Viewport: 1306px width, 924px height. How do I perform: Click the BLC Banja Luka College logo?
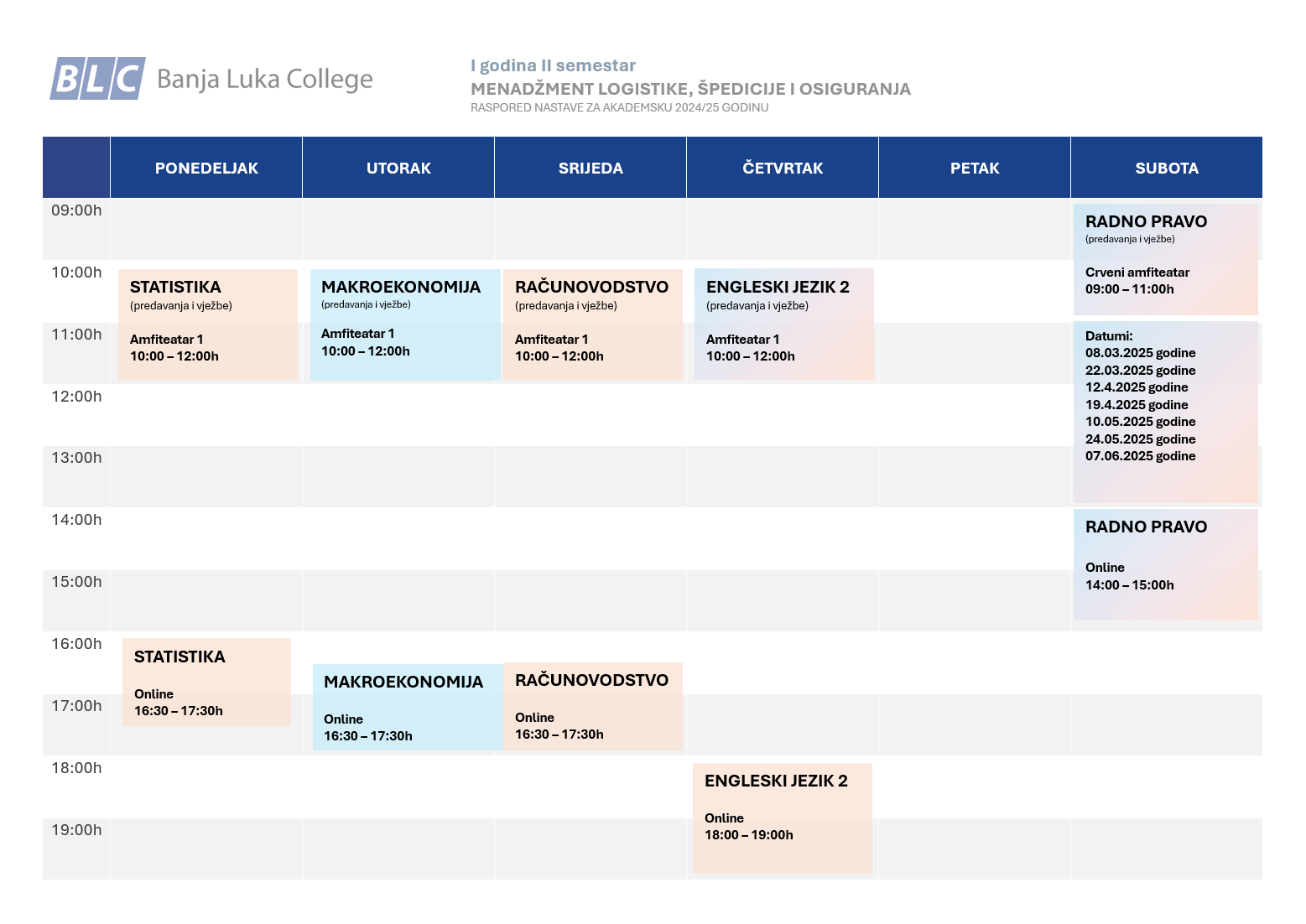pos(211,79)
